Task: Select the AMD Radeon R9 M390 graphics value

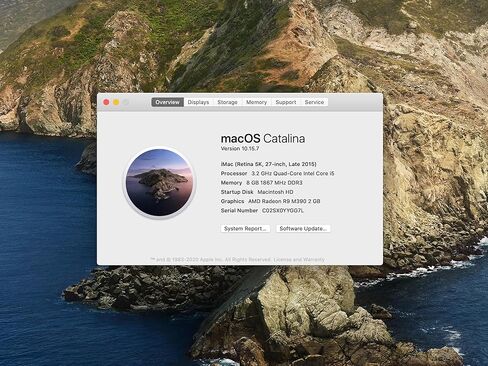Action: tap(284, 201)
